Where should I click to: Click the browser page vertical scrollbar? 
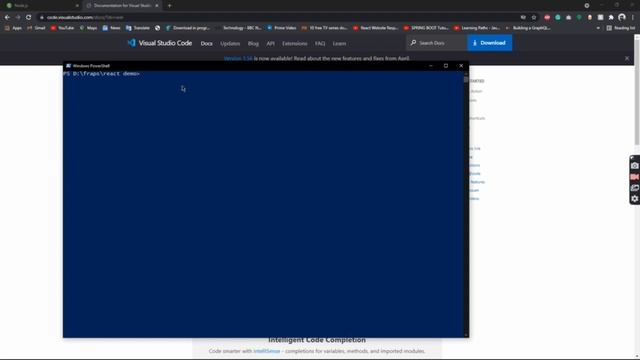(637, 92)
